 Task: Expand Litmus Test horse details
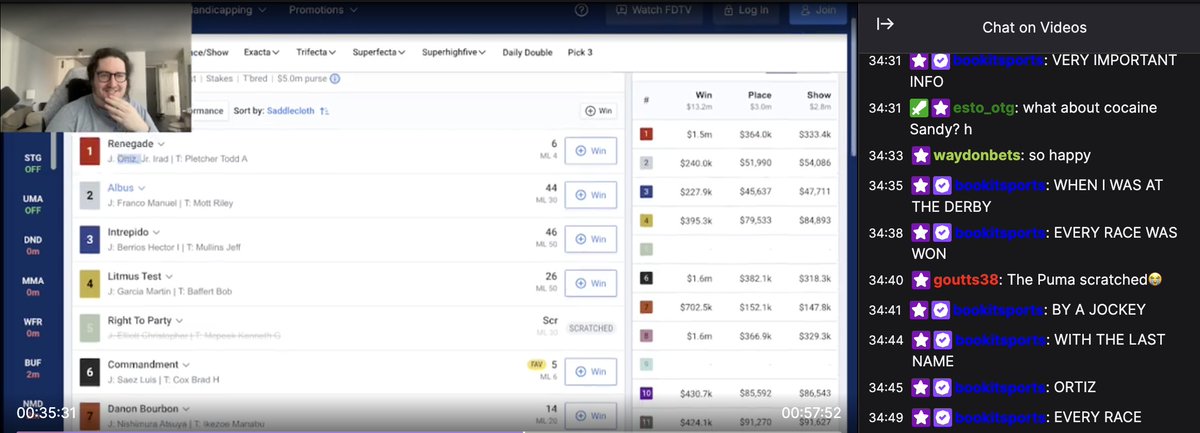click(x=169, y=276)
